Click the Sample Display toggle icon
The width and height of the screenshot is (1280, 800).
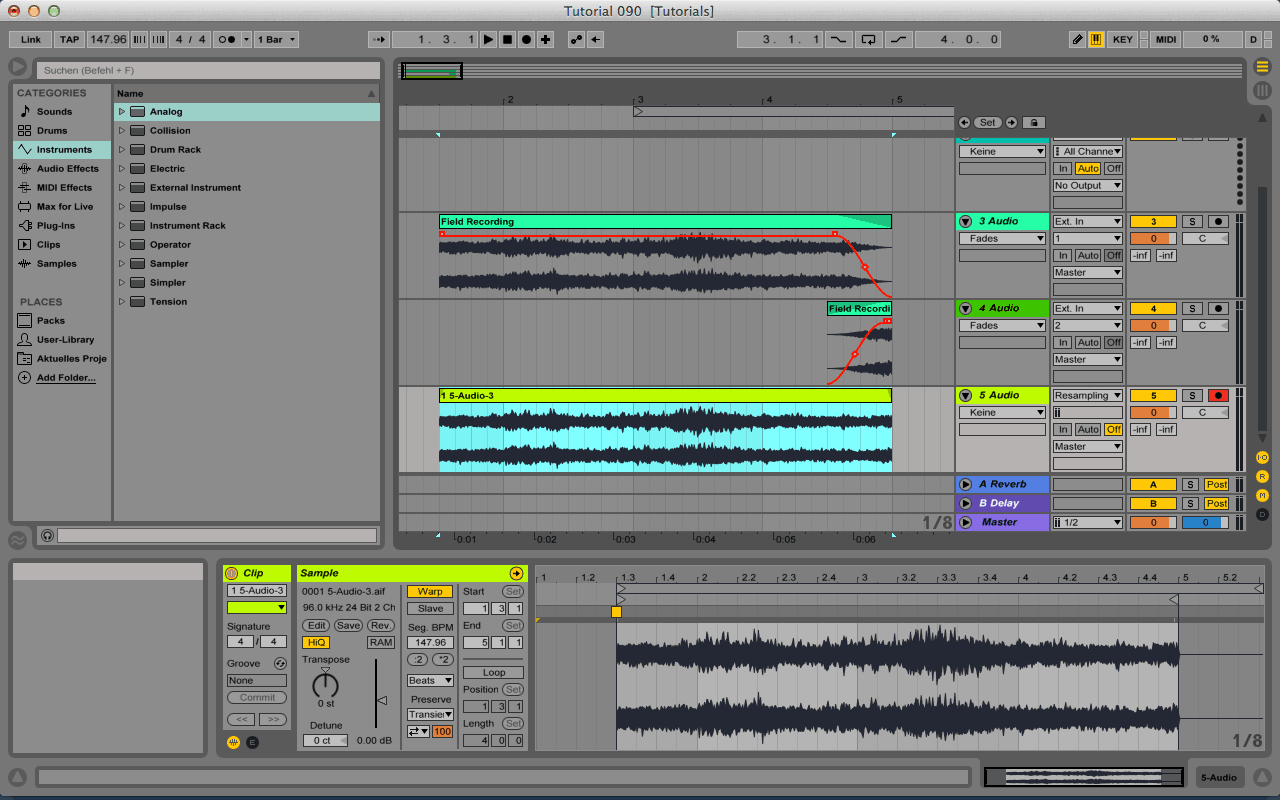coord(232,742)
